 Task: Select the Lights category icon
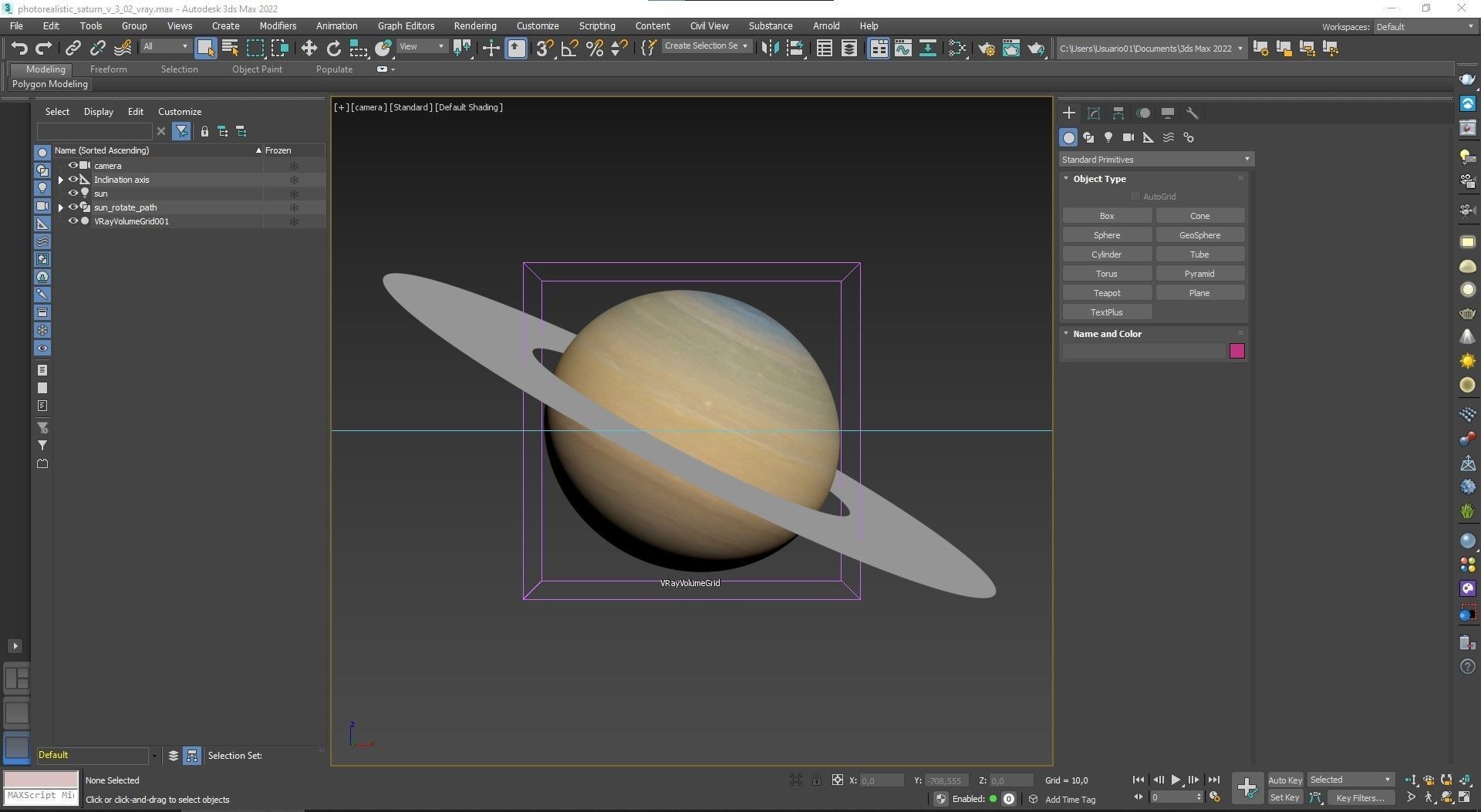coord(1108,137)
